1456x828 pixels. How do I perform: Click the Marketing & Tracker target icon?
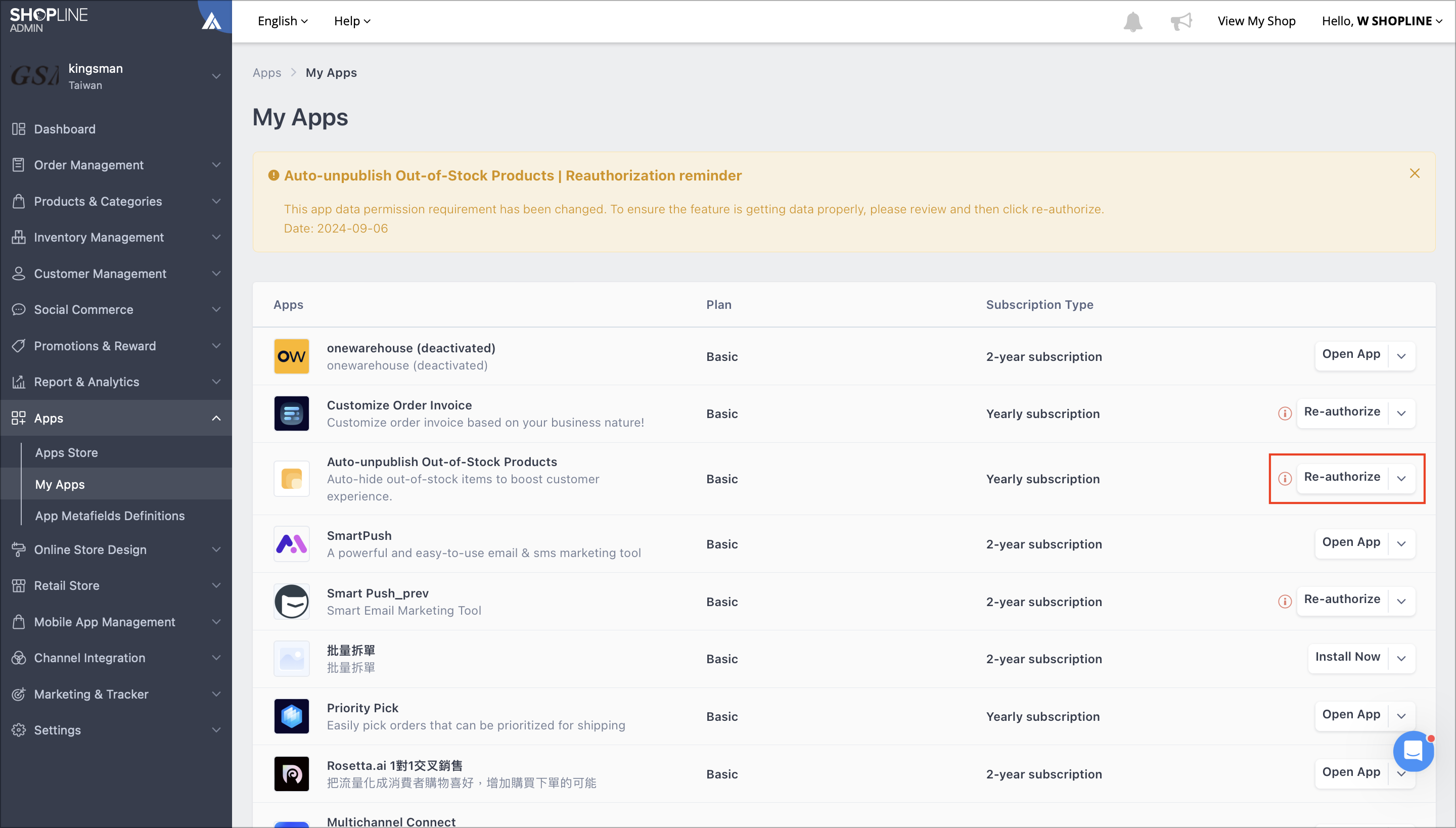19,694
